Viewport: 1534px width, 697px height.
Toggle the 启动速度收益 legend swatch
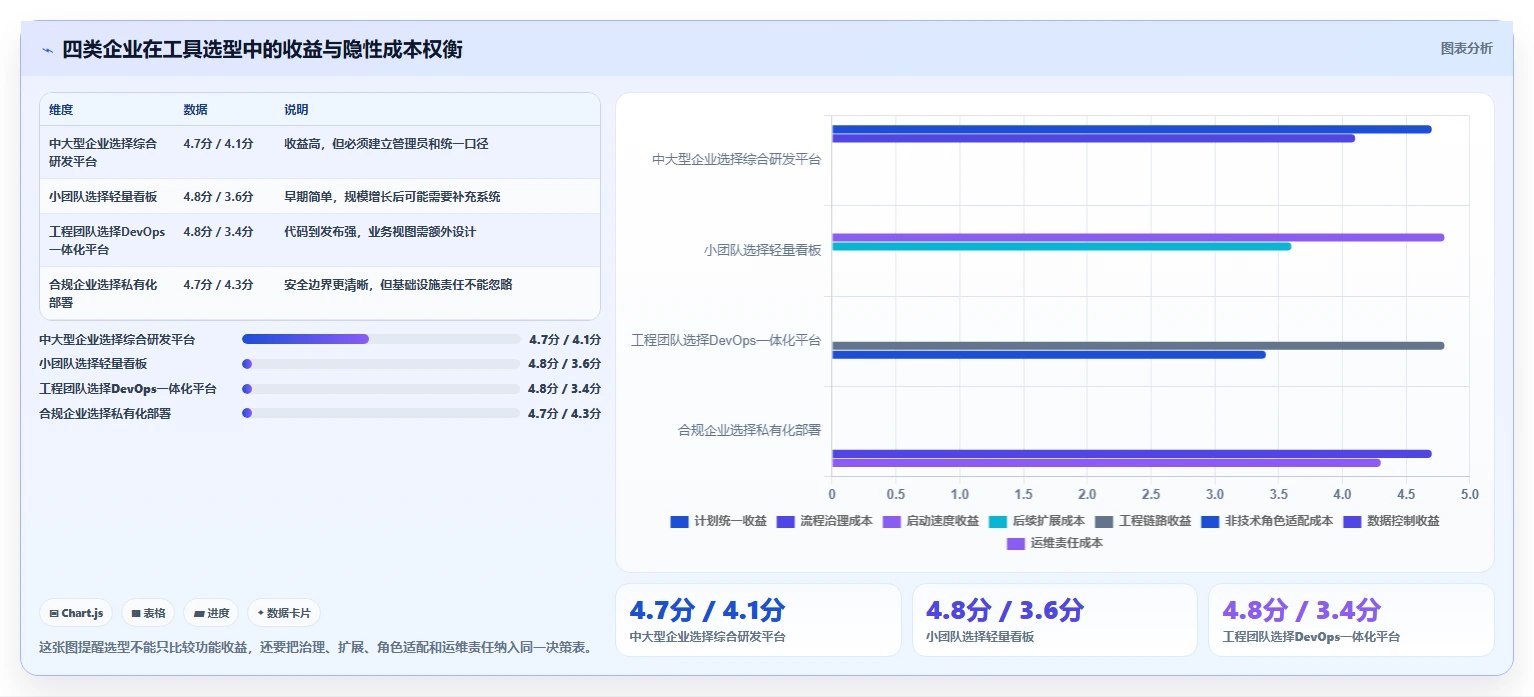click(x=891, y=521)
